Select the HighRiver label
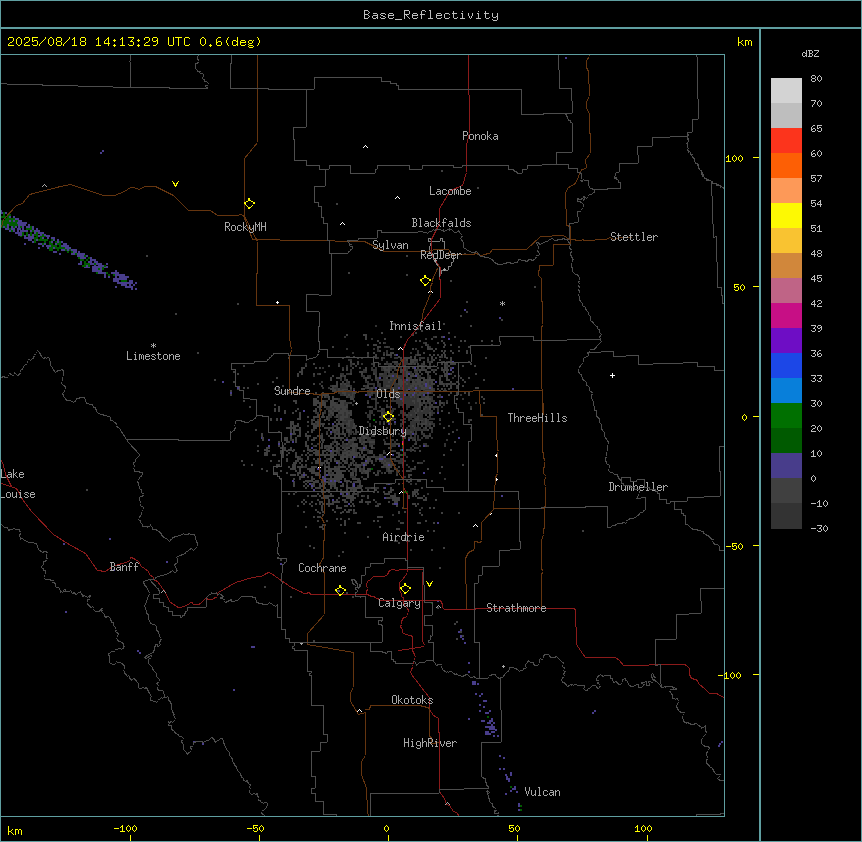The image size is (862, 842). (430, 743)
